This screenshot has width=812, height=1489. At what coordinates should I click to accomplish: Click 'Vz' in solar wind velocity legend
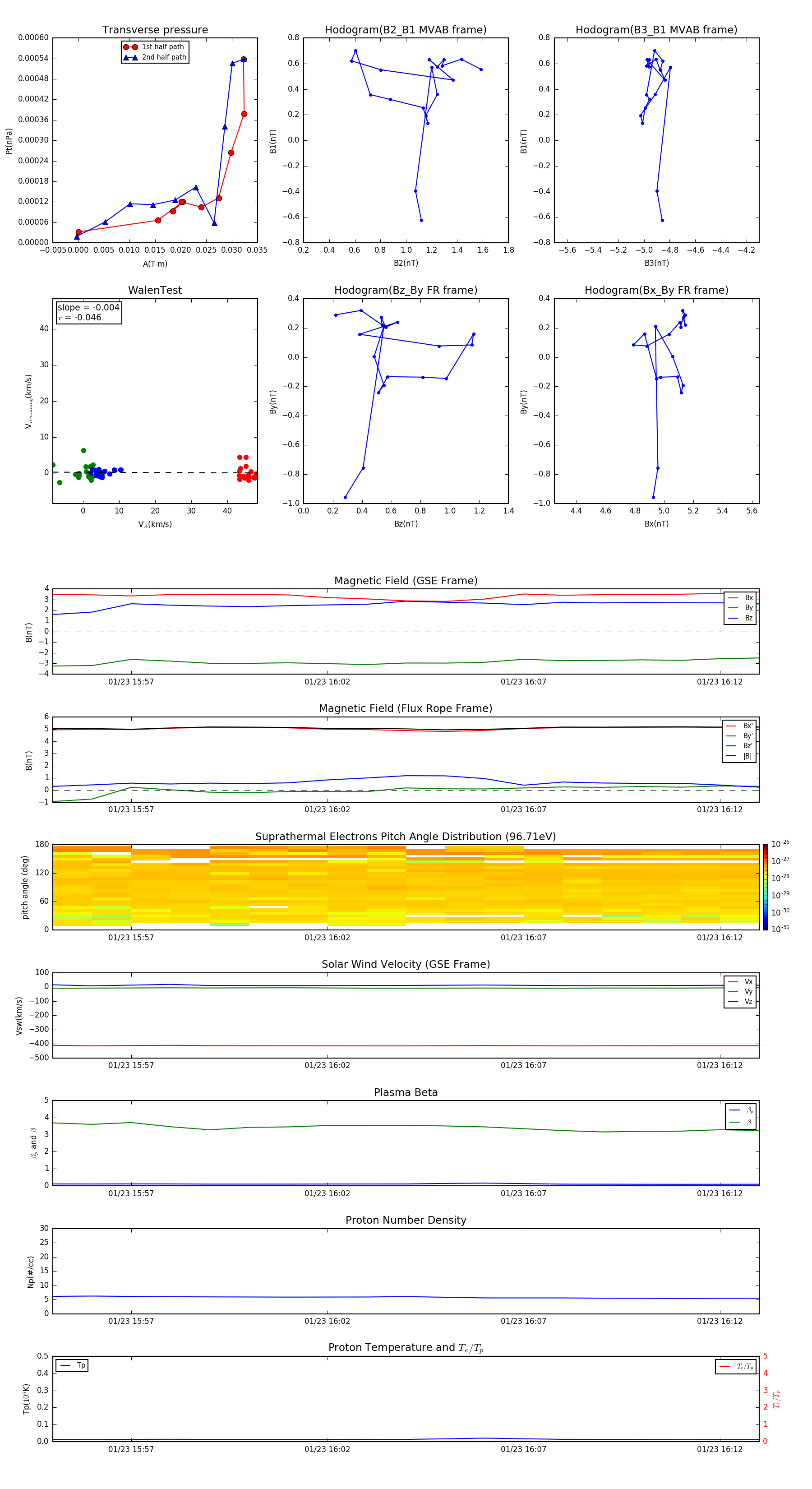748,1002
